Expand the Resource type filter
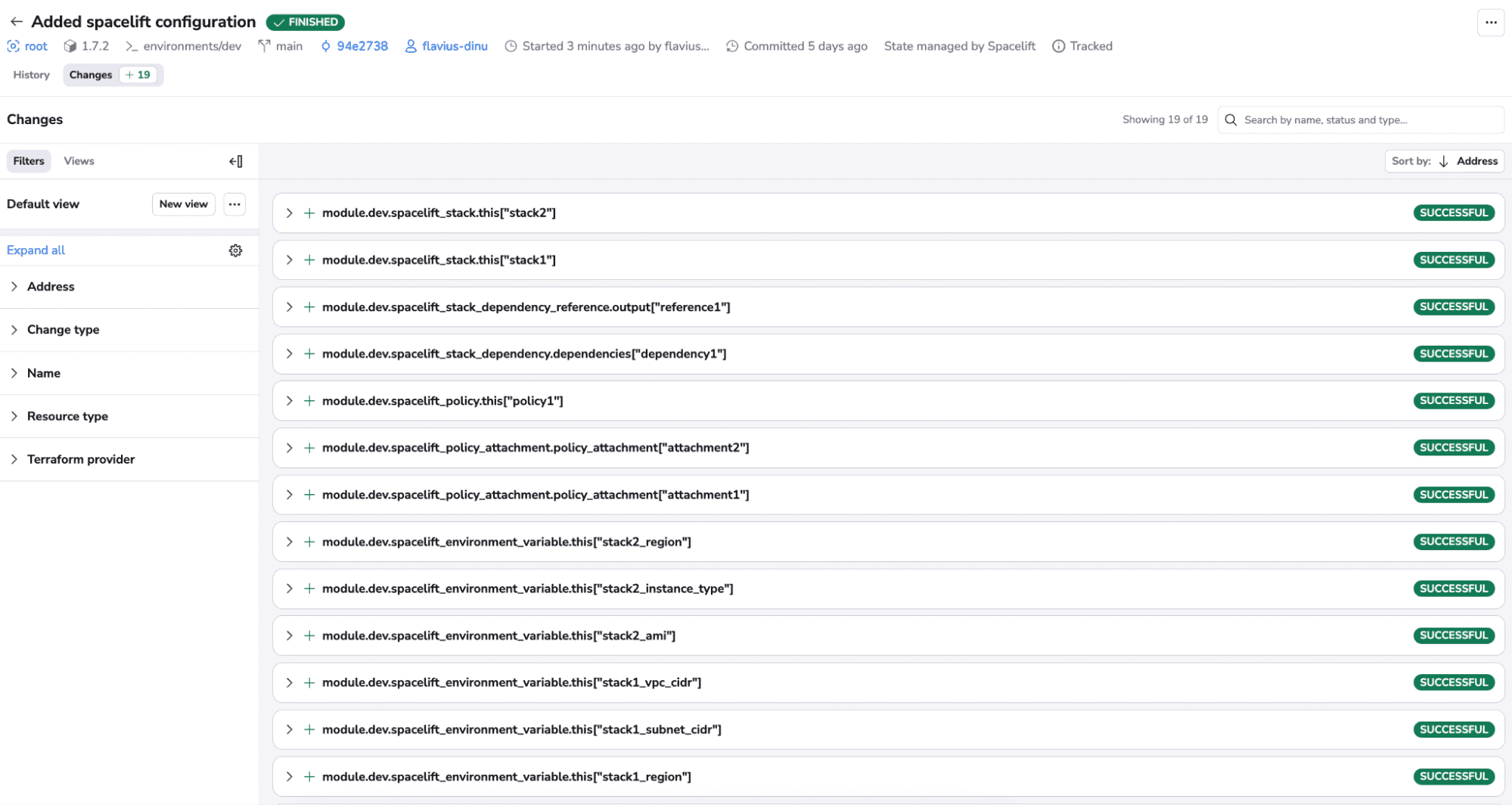 [x=129, y=416]
